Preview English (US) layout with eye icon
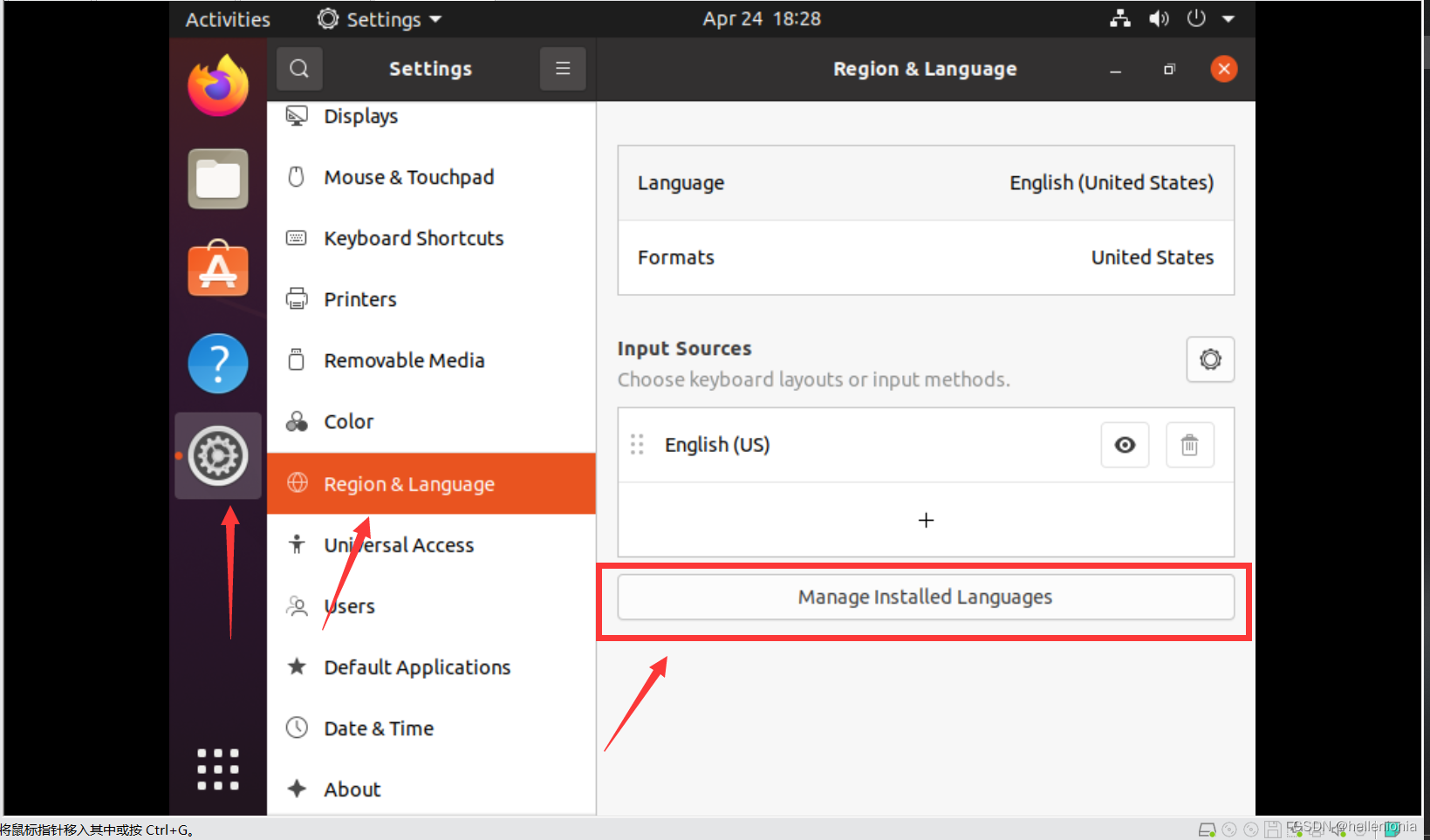1430x840 pixels. pyautogui.click(x=1124, y=445)
